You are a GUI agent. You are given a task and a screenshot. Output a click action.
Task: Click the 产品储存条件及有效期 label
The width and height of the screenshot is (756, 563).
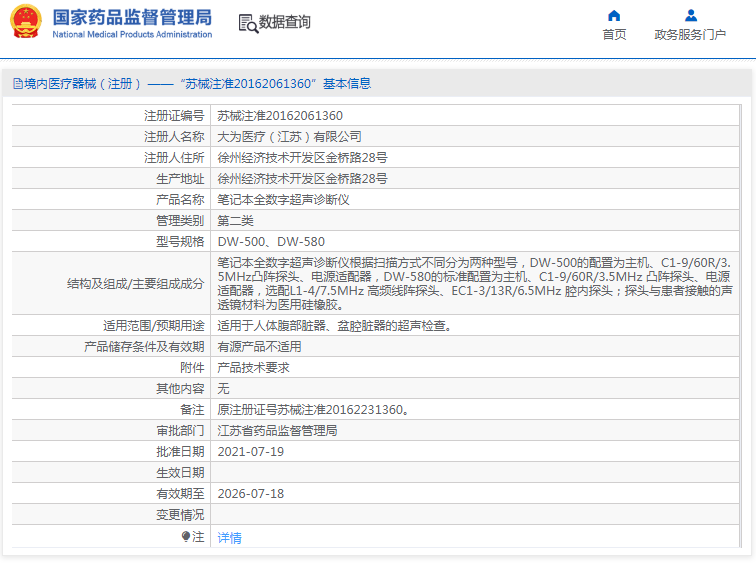coord(144,347)
